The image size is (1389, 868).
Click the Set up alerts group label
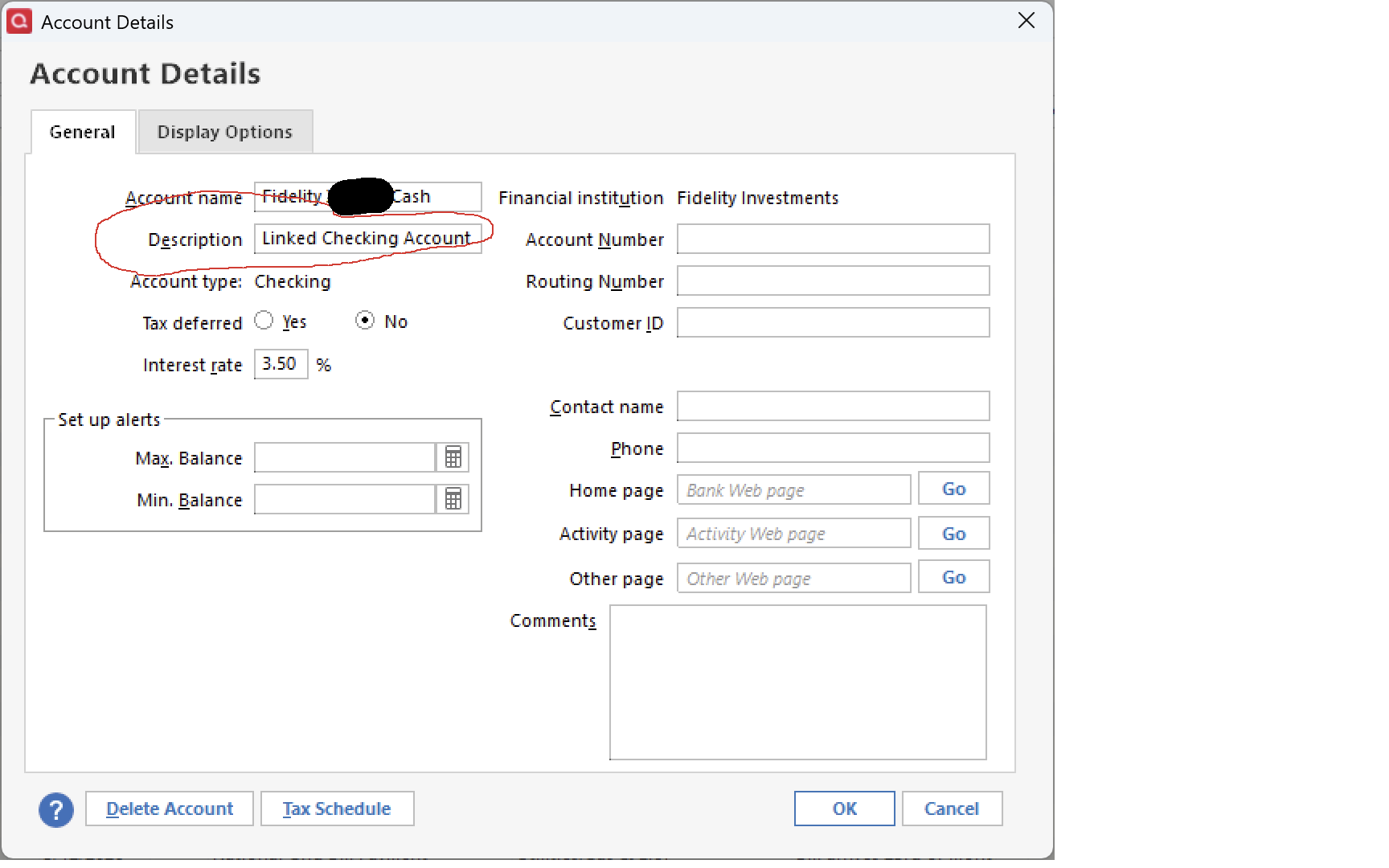109,420
